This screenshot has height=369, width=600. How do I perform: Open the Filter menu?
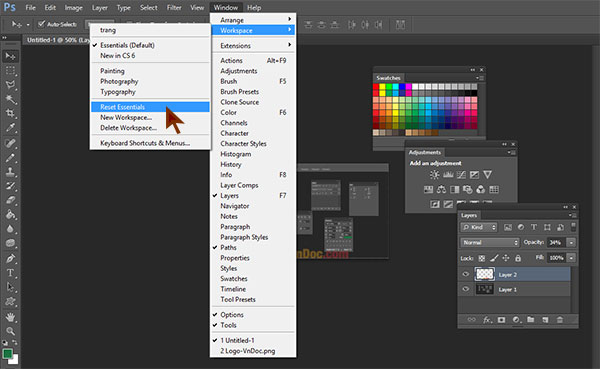click(x=174, y=8)
